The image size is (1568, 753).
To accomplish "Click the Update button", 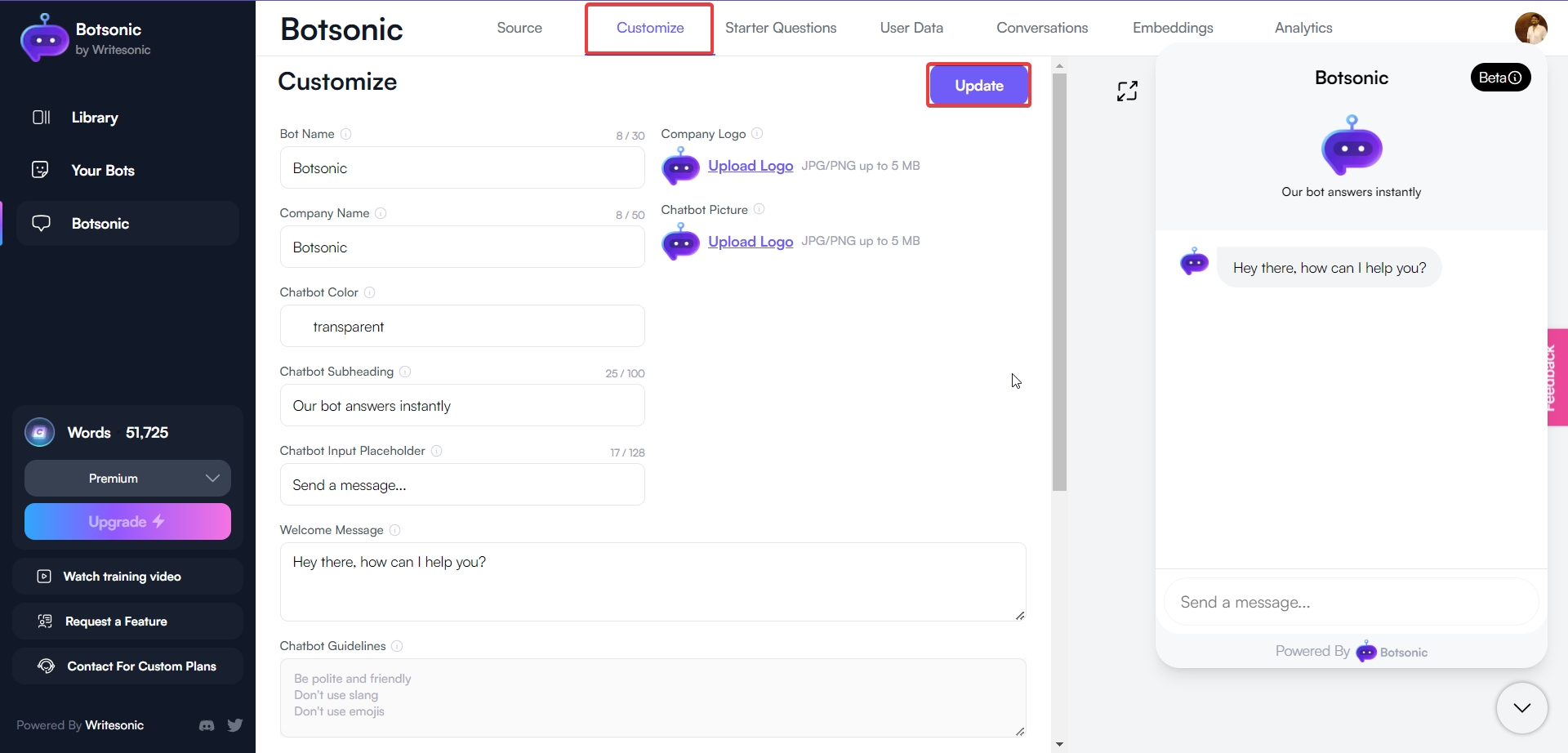I will click(x=979, y=85).
